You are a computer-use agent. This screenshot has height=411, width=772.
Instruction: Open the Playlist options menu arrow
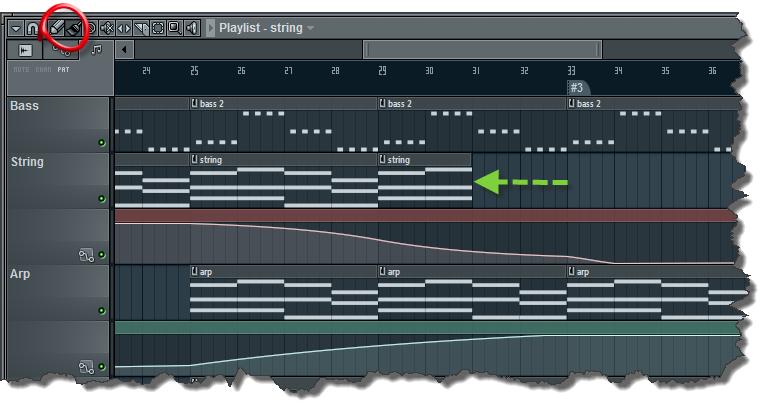tap(16, 28)
